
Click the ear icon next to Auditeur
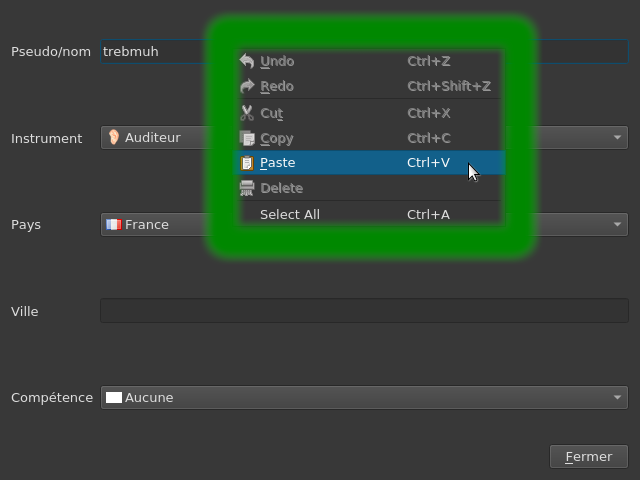tap(114, 137)
